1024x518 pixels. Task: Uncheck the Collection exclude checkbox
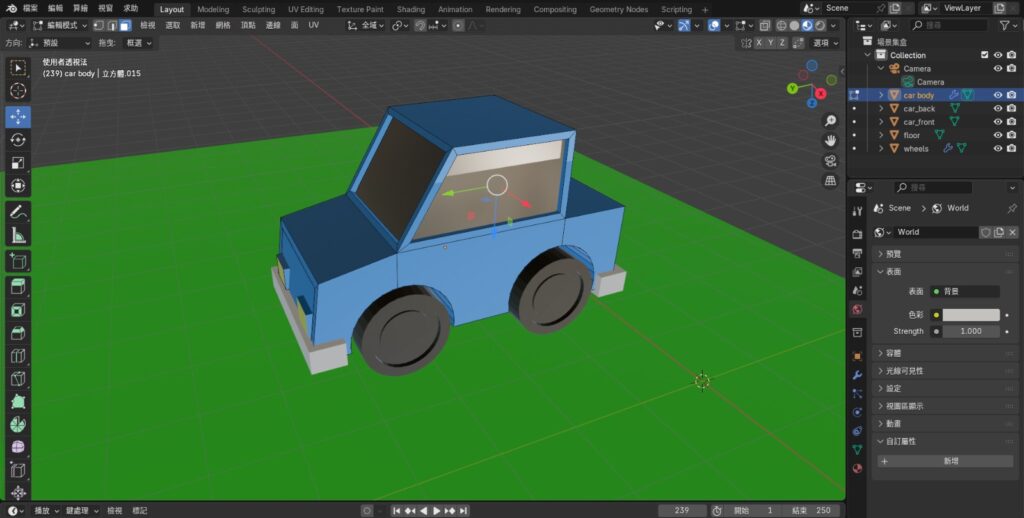point(984,55)
